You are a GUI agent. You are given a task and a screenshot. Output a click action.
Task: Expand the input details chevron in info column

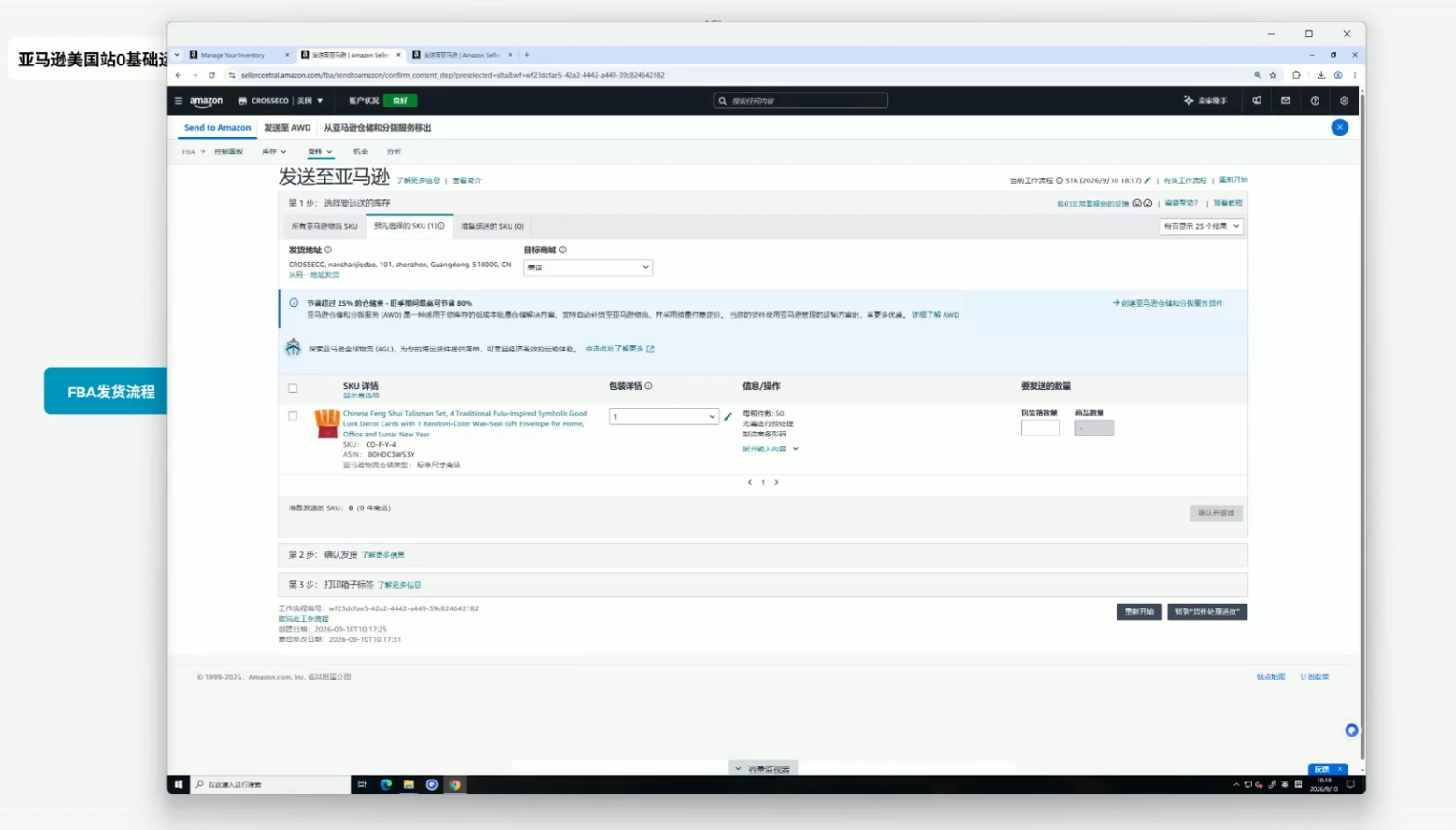(796, 449)
